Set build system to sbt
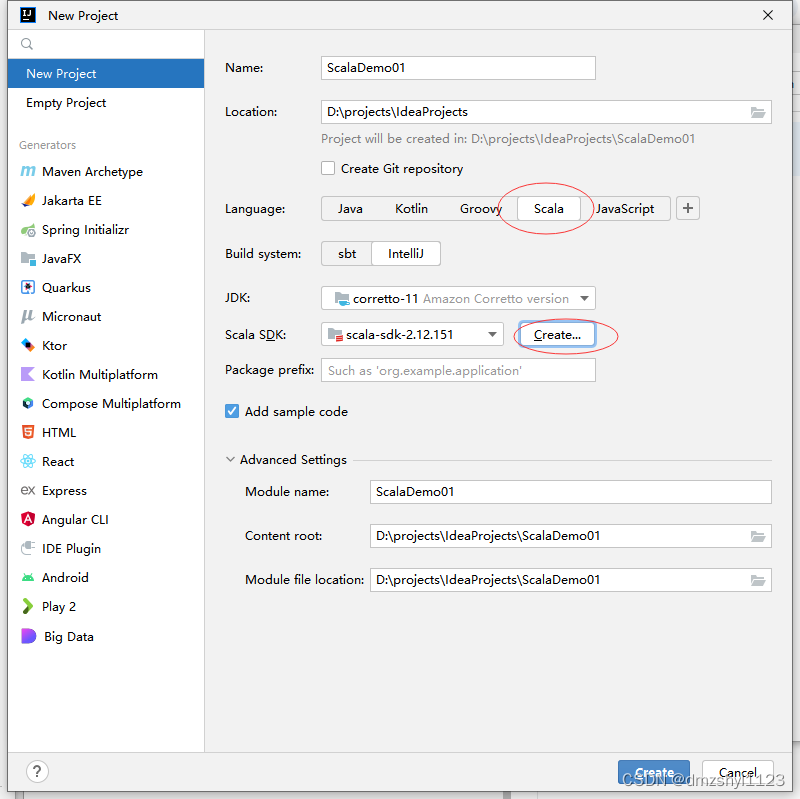 point(347,254)
